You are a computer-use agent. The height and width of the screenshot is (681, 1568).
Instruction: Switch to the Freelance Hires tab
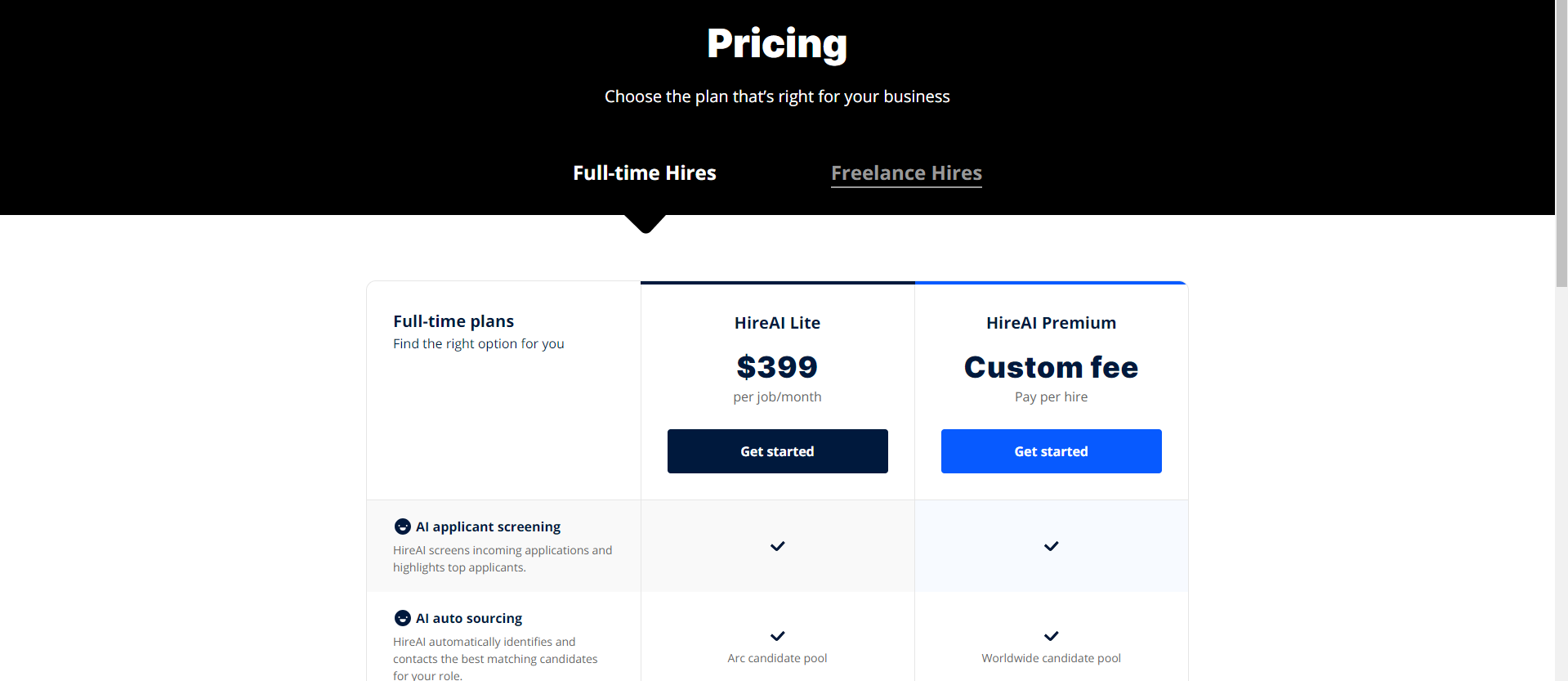(906, 173)
